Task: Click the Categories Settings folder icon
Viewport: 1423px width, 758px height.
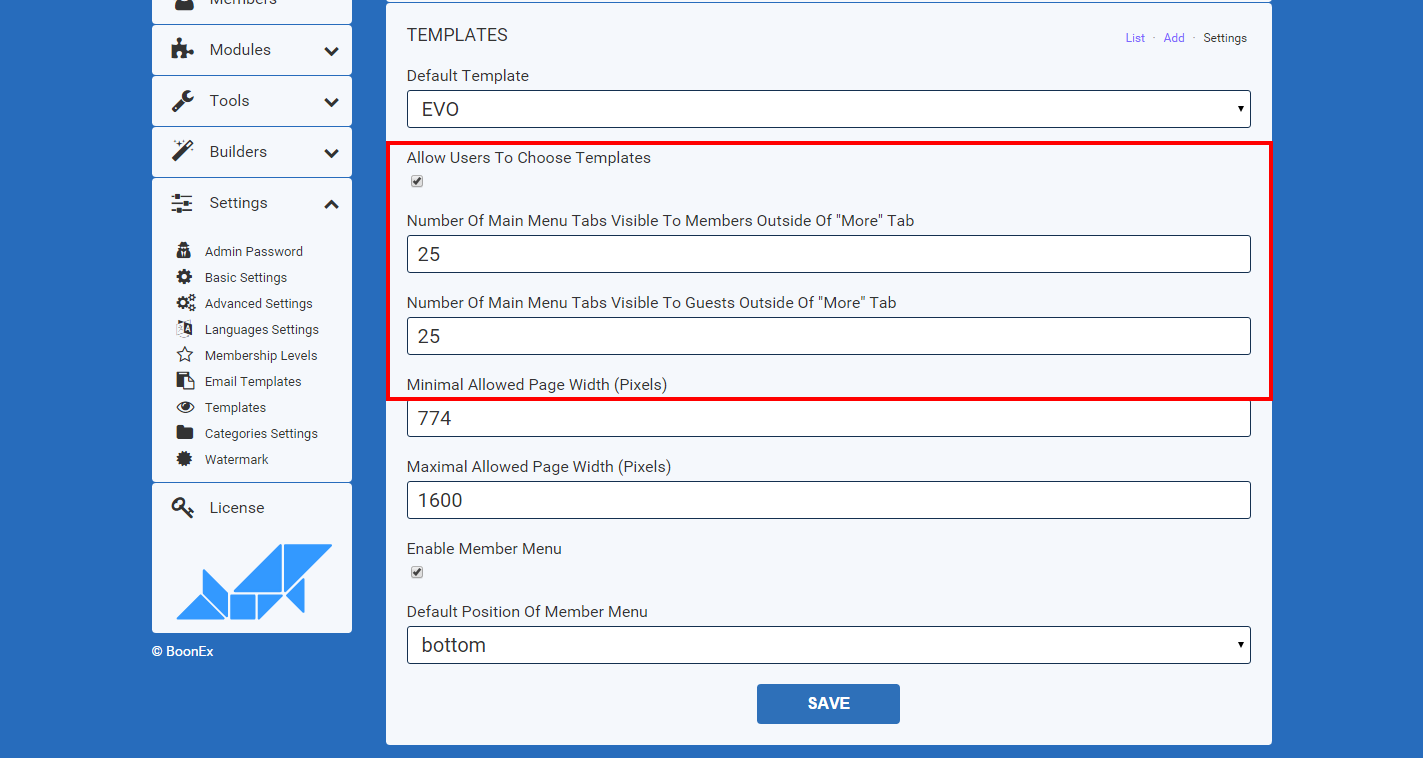Action: click(x=184, y=433)
